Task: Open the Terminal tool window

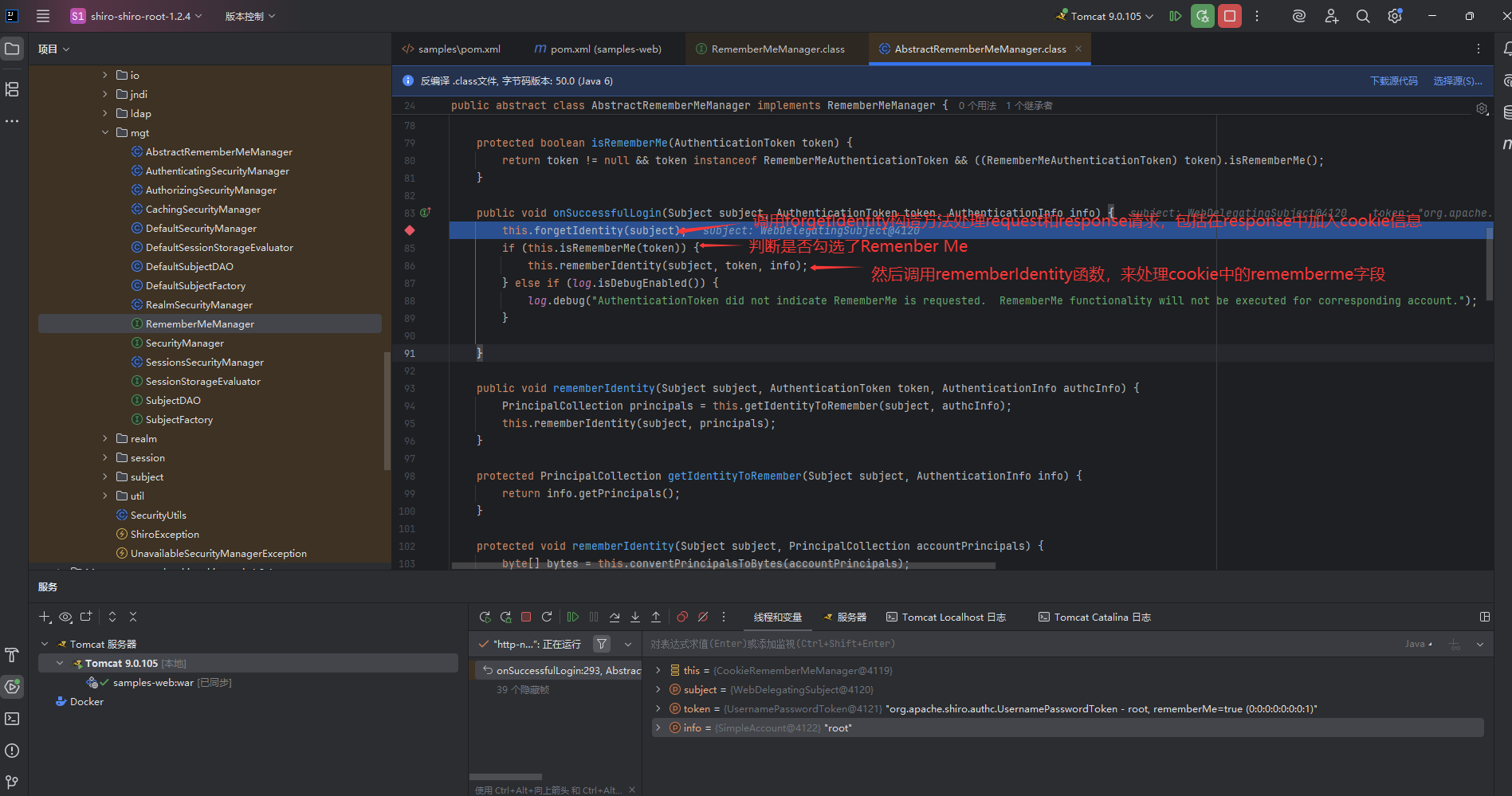Action: tap(12, 719)
